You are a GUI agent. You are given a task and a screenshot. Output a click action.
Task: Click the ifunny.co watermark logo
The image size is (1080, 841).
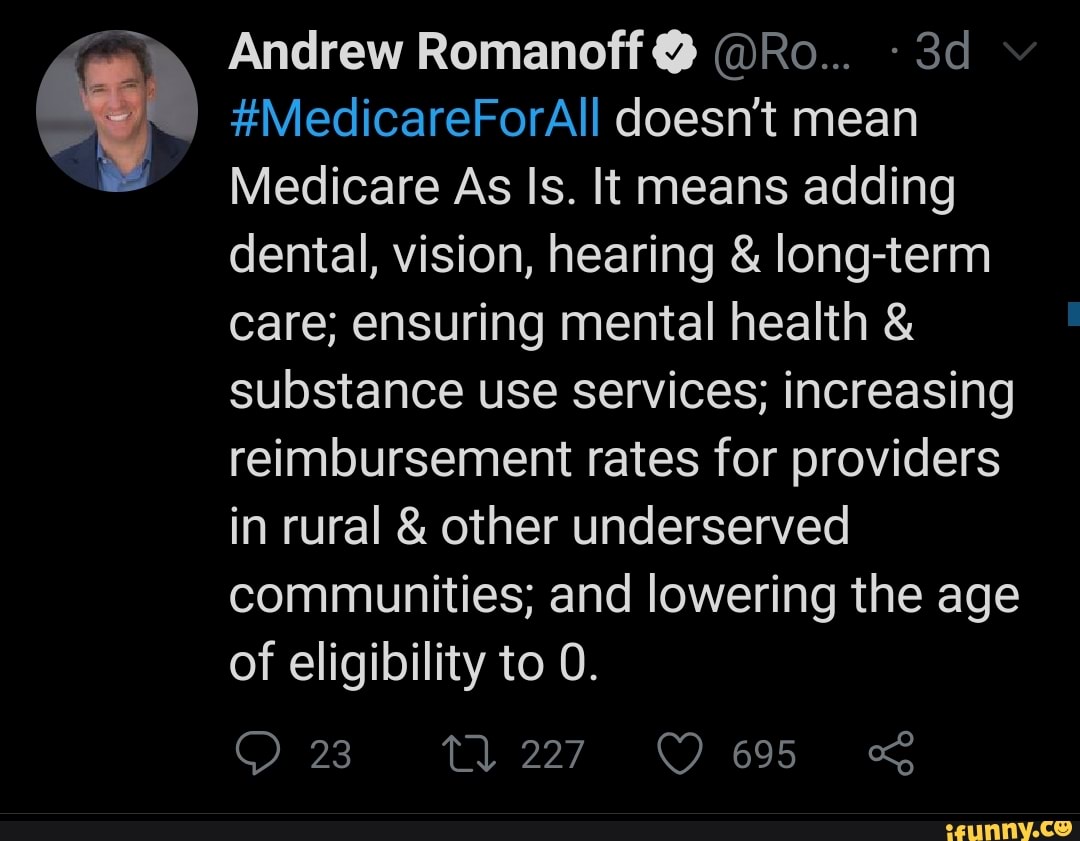coord(1010,829)
